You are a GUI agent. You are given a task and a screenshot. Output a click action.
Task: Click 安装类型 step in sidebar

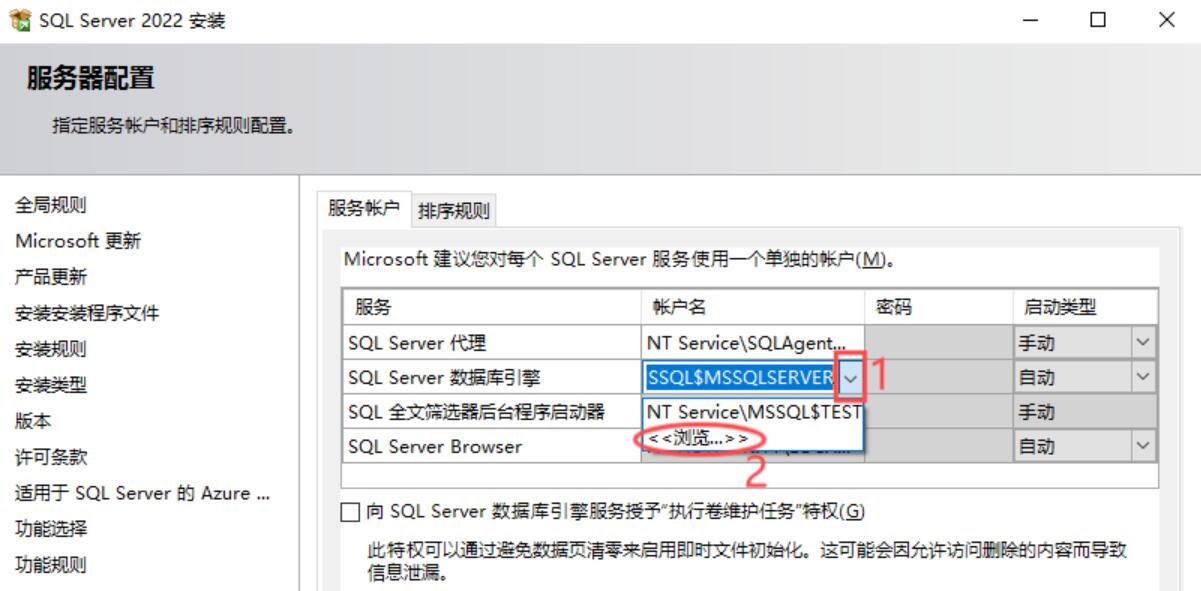click(x=51, y=385)
